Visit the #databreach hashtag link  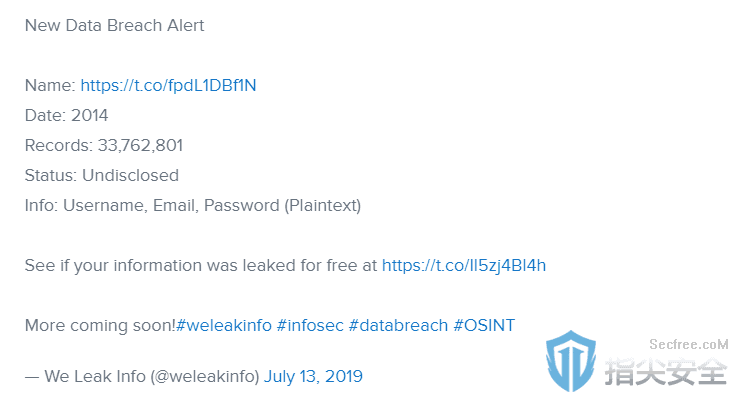coord(398,325)
